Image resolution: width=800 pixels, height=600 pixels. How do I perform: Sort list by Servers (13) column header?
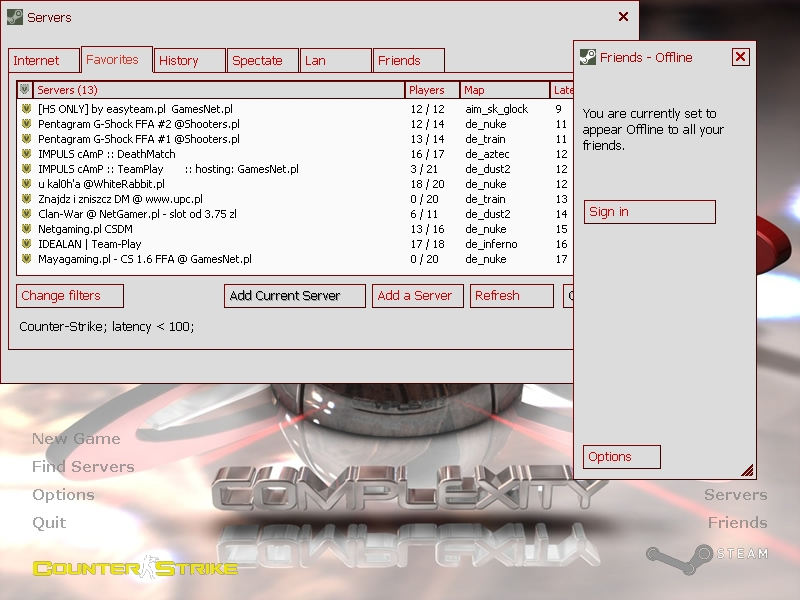click(219, 90)
